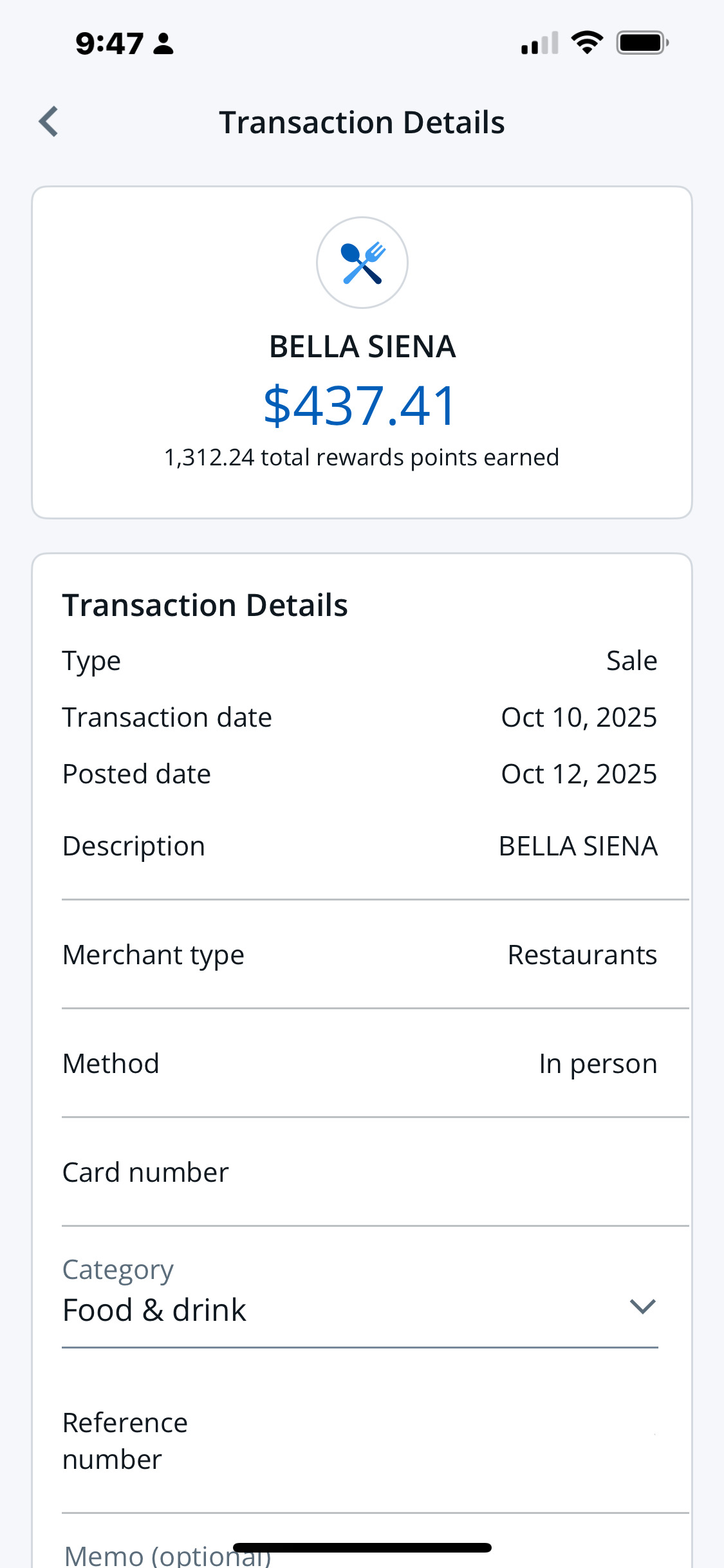
Task: Tap the Card number row
Action: [x=360, y=1172]
